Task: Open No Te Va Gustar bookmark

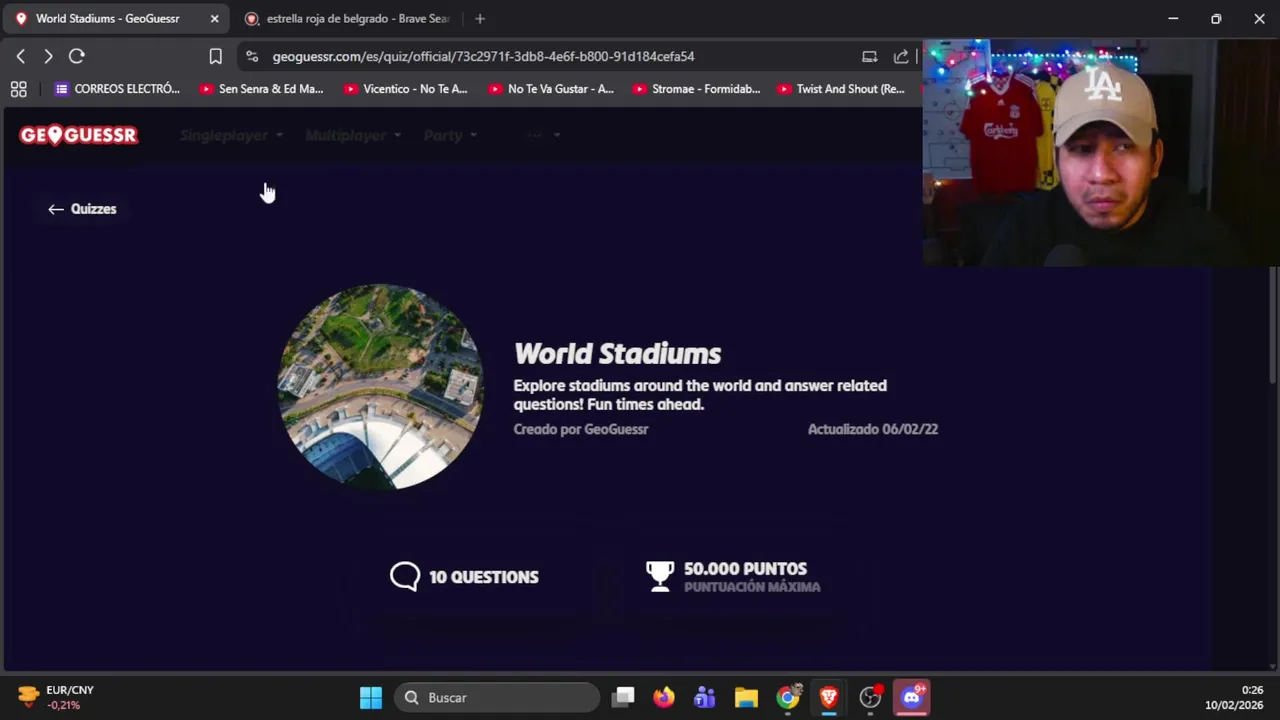Action: point(551,89)
